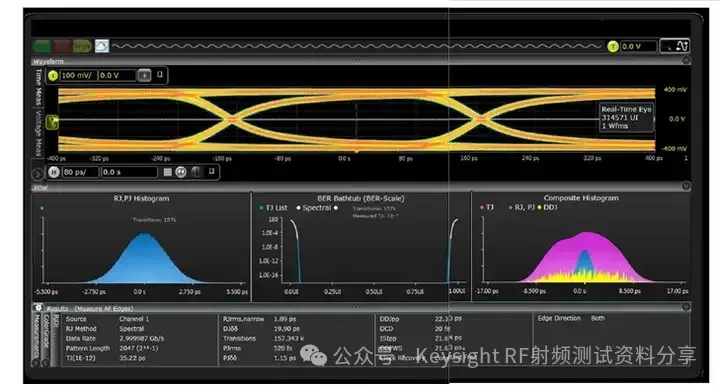Click the red Stop acquisition button
720x385 pixels.
62,46
